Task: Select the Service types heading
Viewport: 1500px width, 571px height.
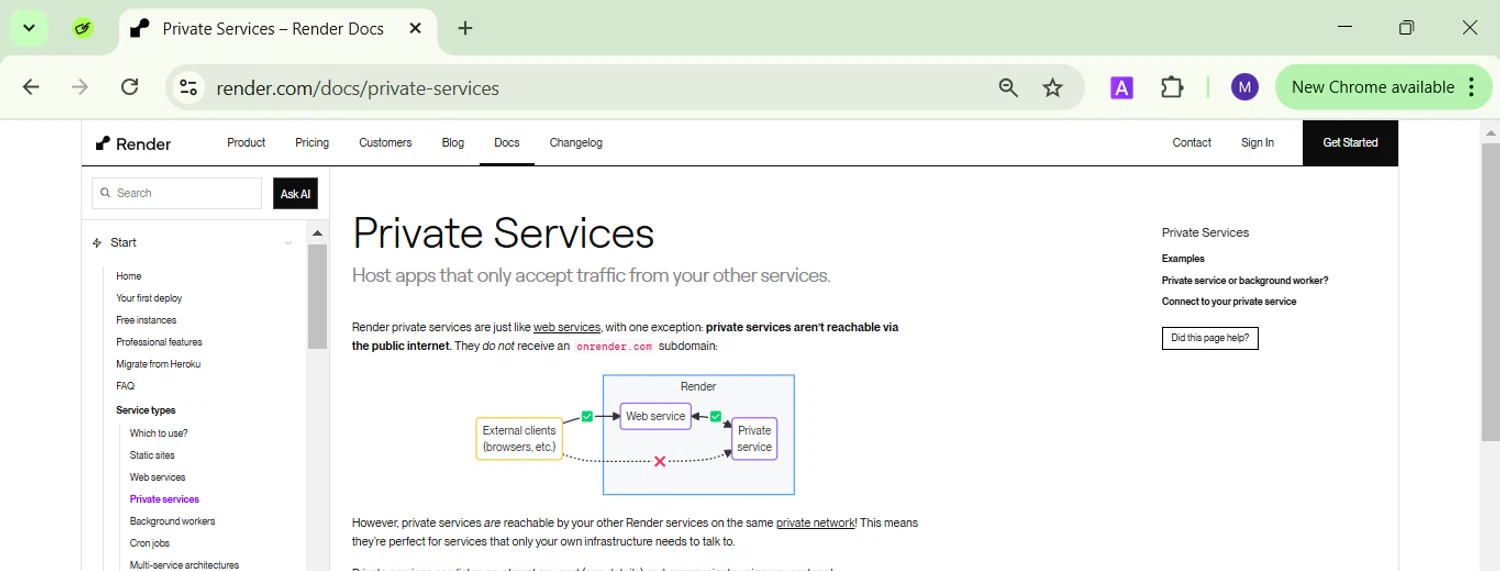Action: point(146,410)
